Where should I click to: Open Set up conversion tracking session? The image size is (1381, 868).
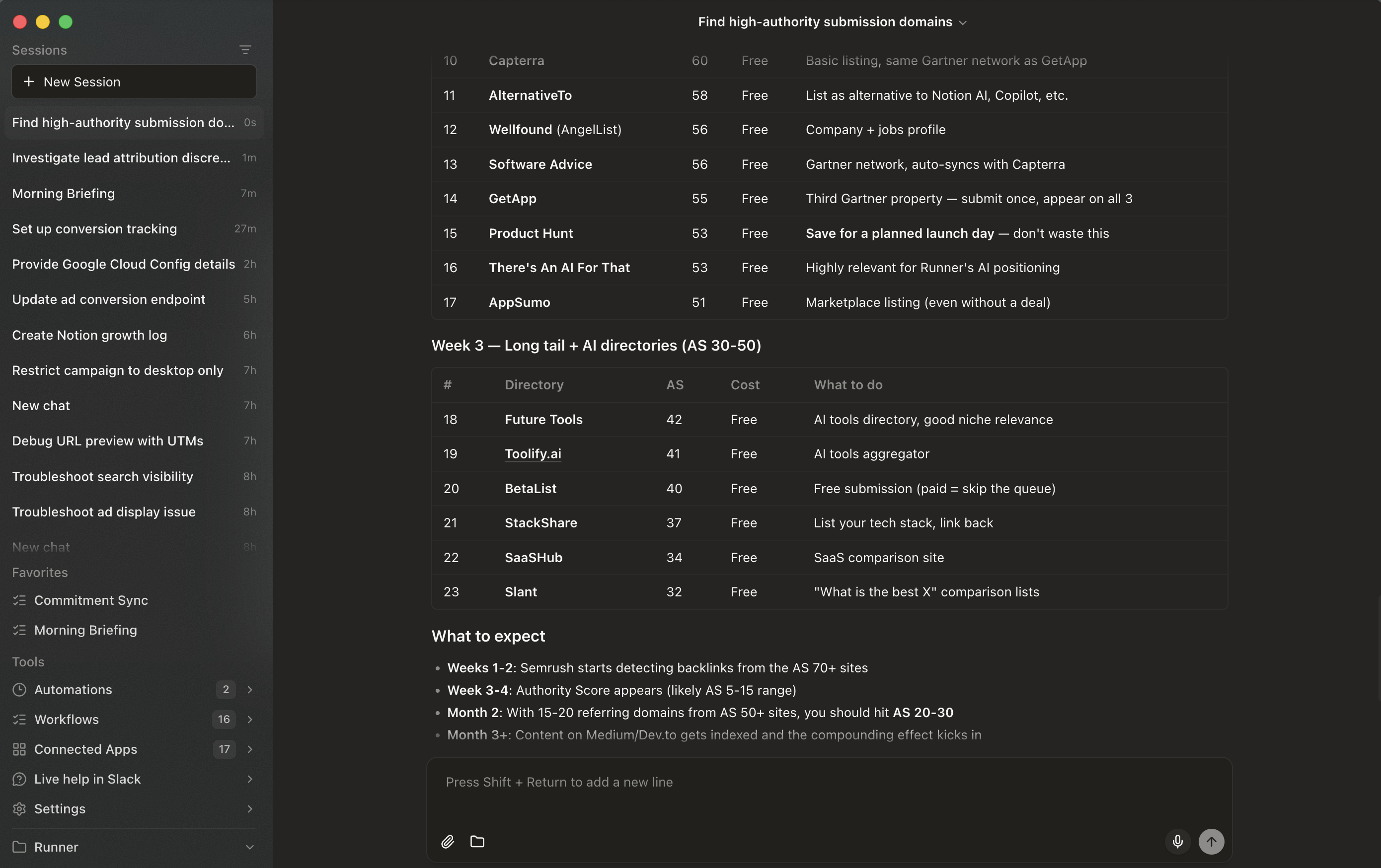click(94, 229)
